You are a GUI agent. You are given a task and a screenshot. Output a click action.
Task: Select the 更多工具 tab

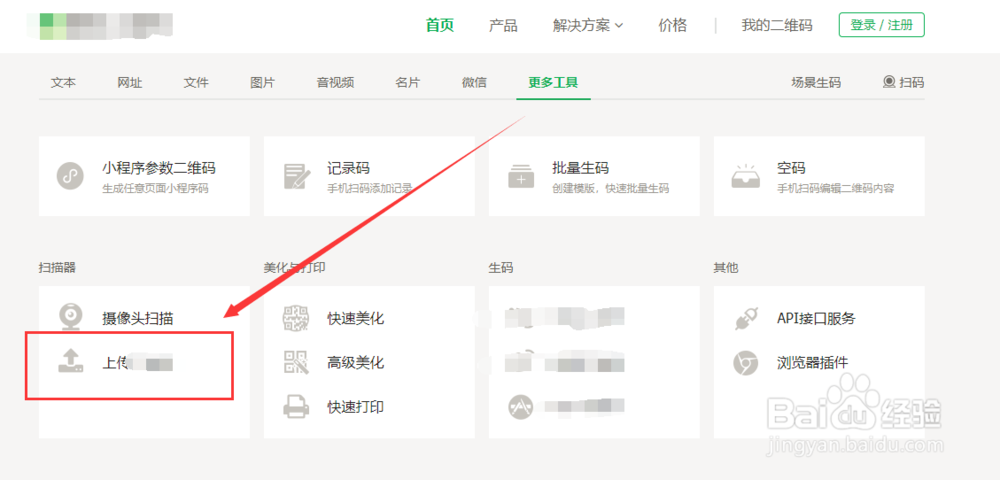point(553,82)
